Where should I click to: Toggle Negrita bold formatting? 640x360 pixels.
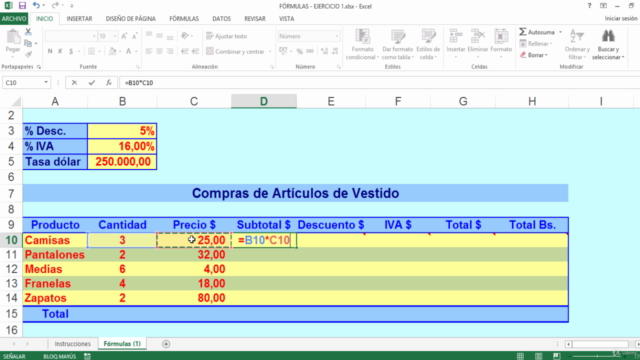tap(50, 51)
